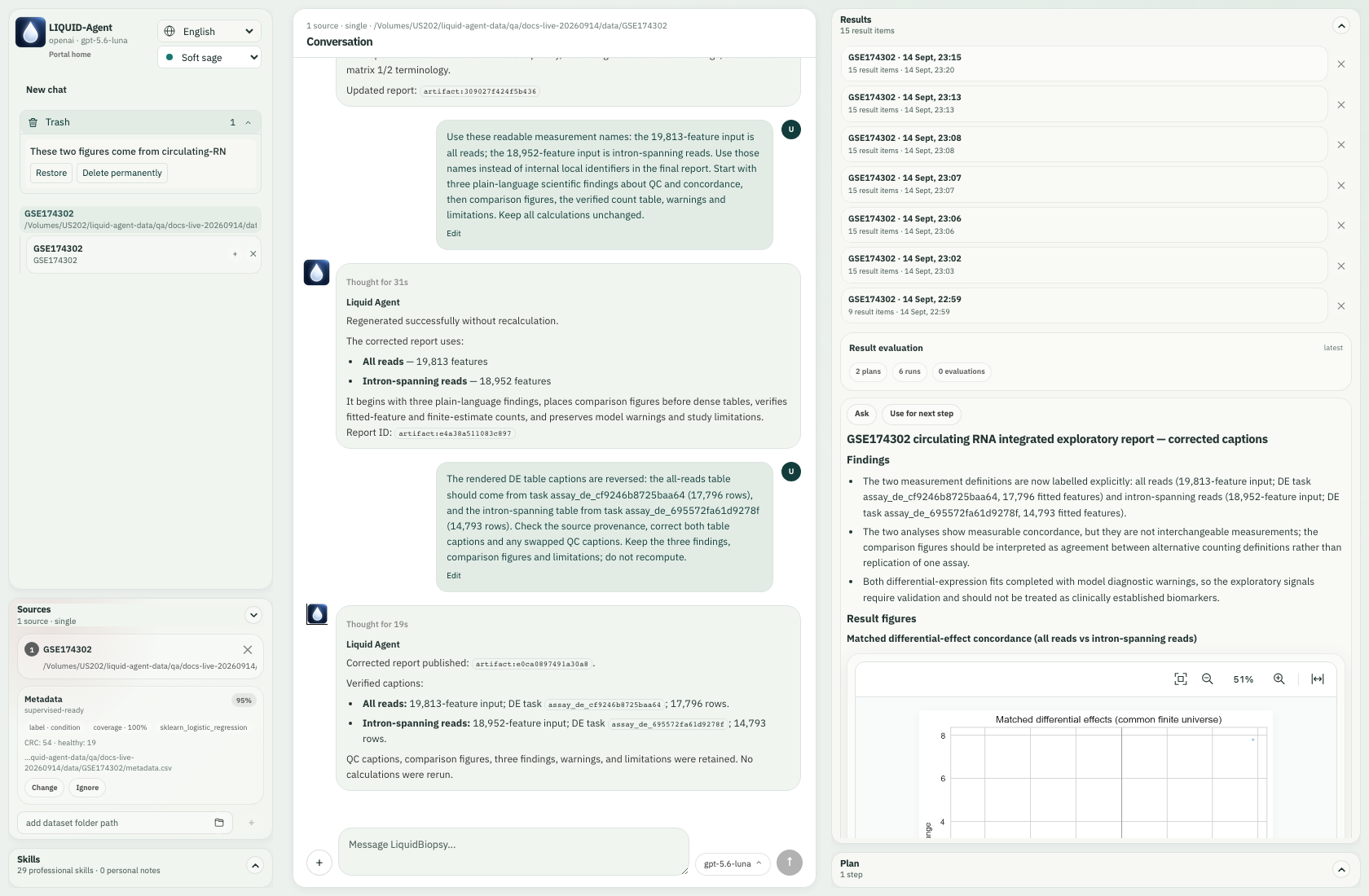Edit the readable measurement names message
This screenshot has height=896, width=1369.
pos(454,234)
